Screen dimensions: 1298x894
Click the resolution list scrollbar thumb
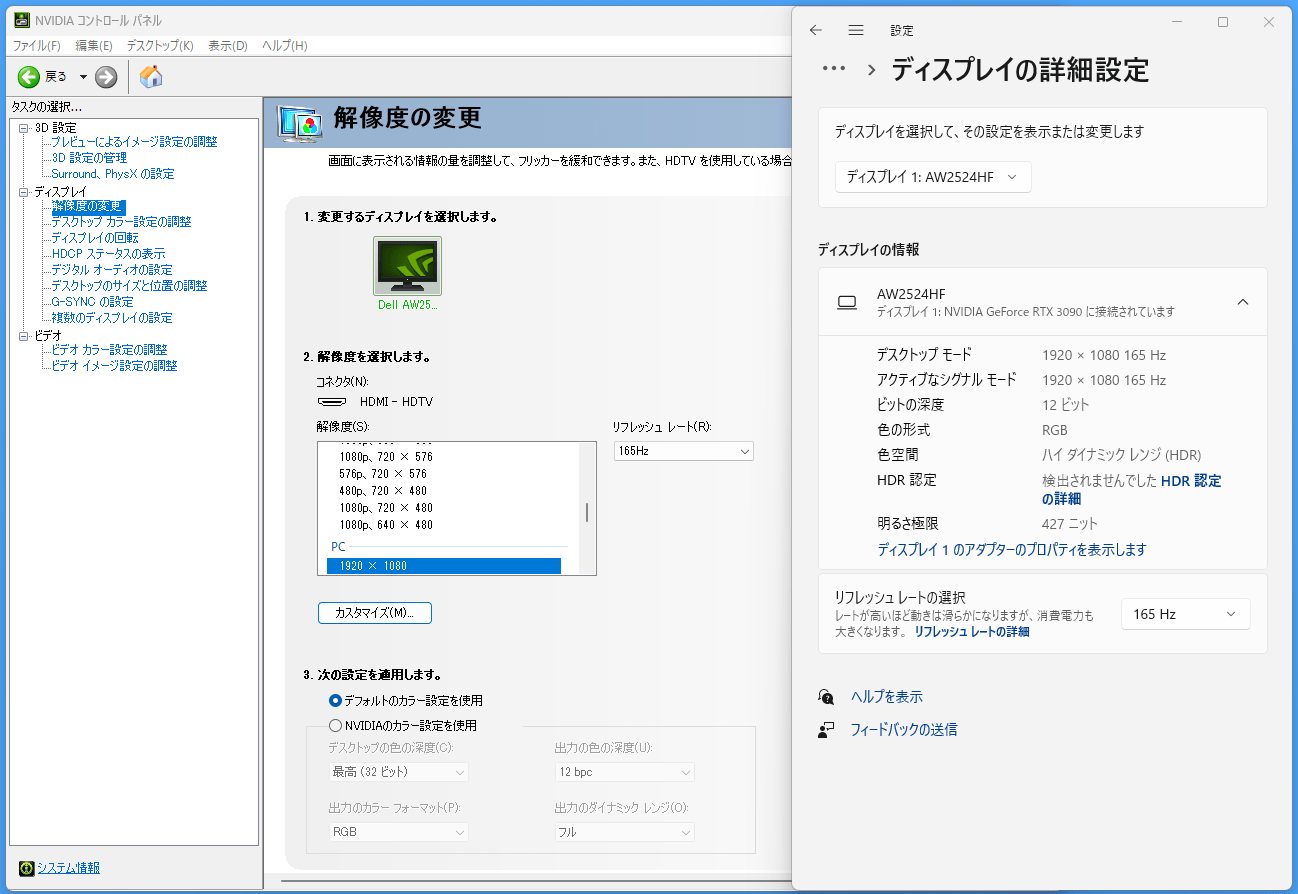pos(587,512)
